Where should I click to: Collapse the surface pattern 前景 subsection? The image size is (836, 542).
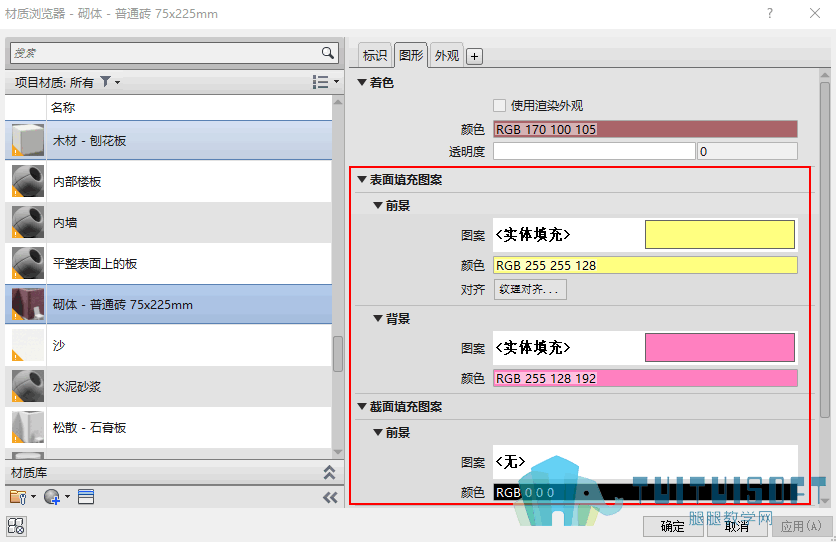coord(378,205)
